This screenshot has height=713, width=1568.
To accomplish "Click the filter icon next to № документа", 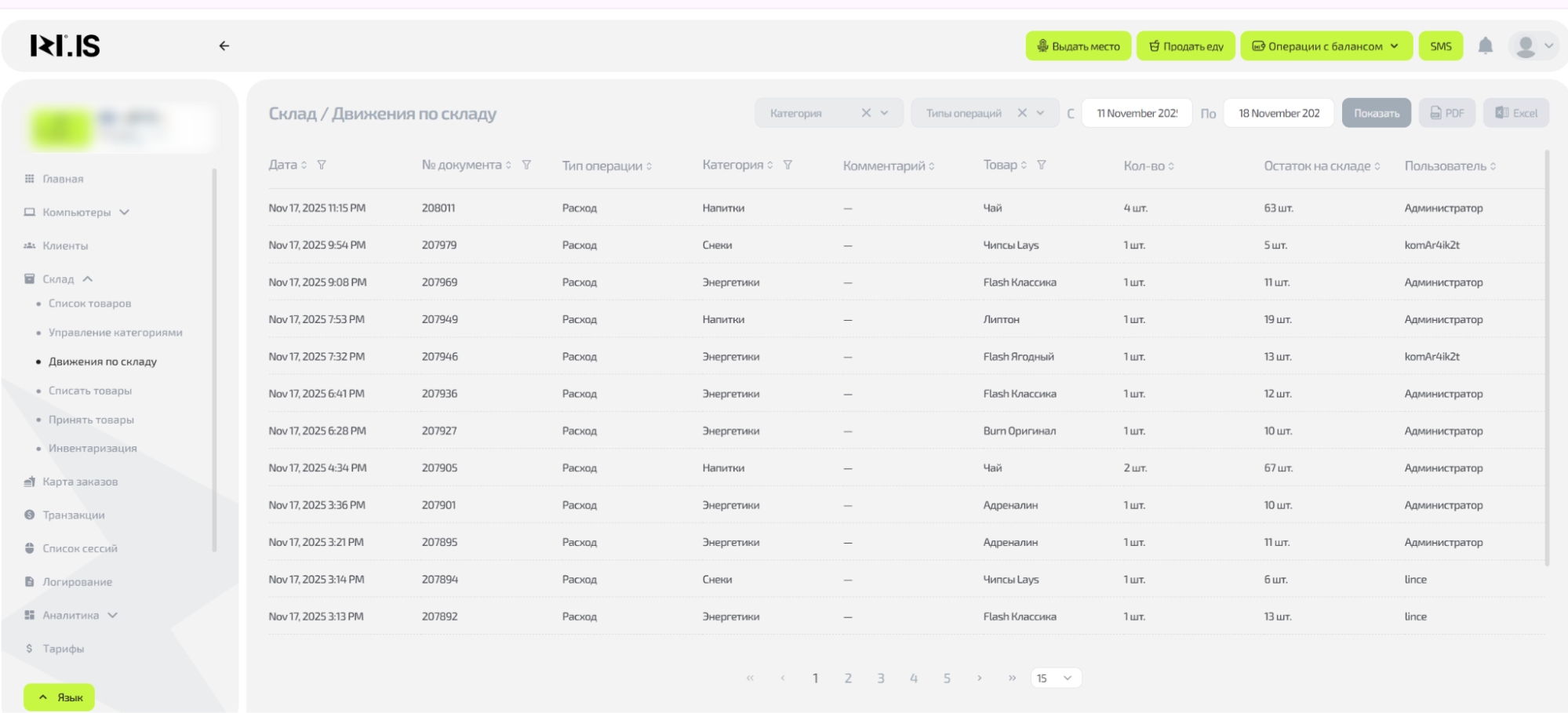I will 526,166.
